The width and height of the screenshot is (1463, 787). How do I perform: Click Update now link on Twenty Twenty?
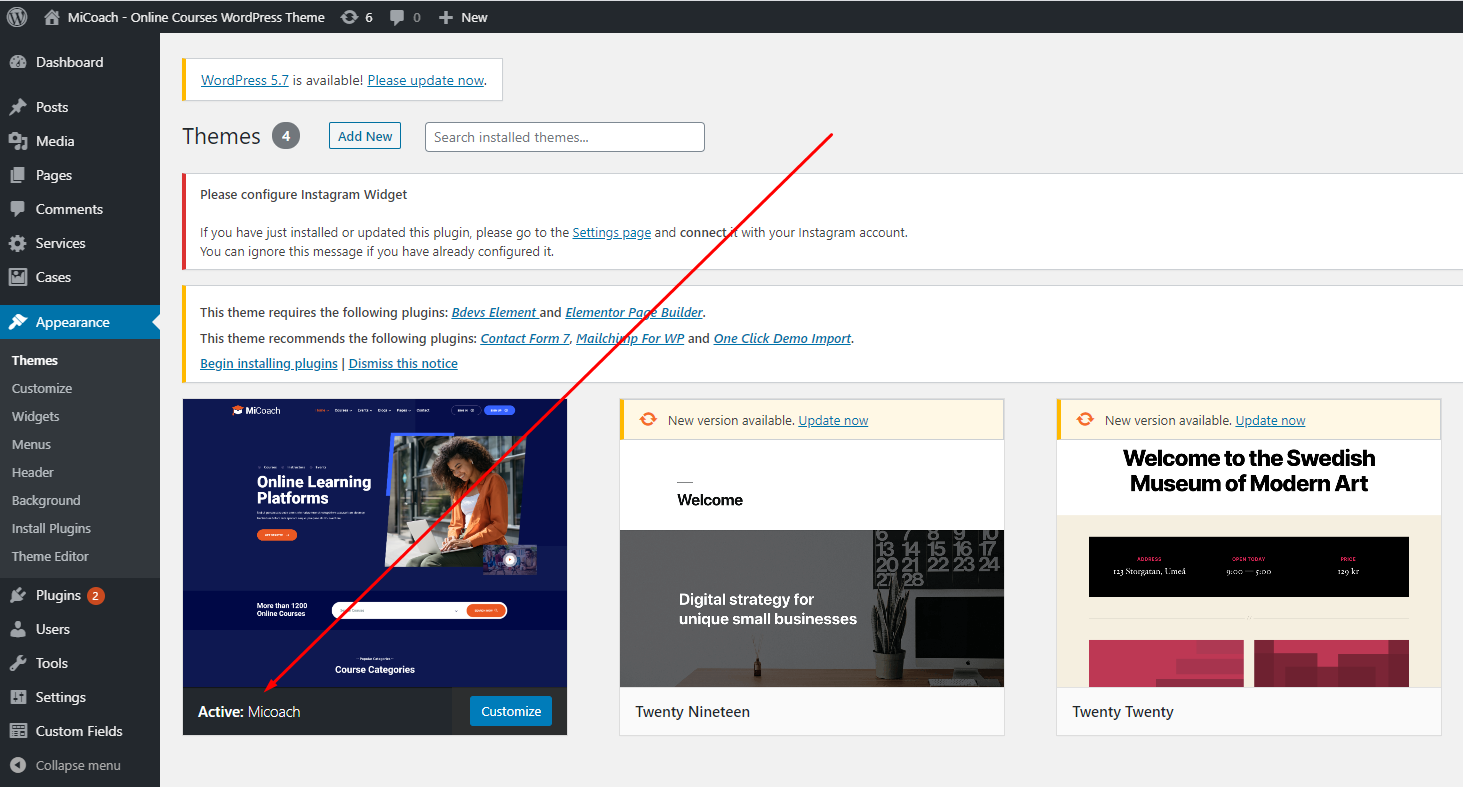[1270, 420]
